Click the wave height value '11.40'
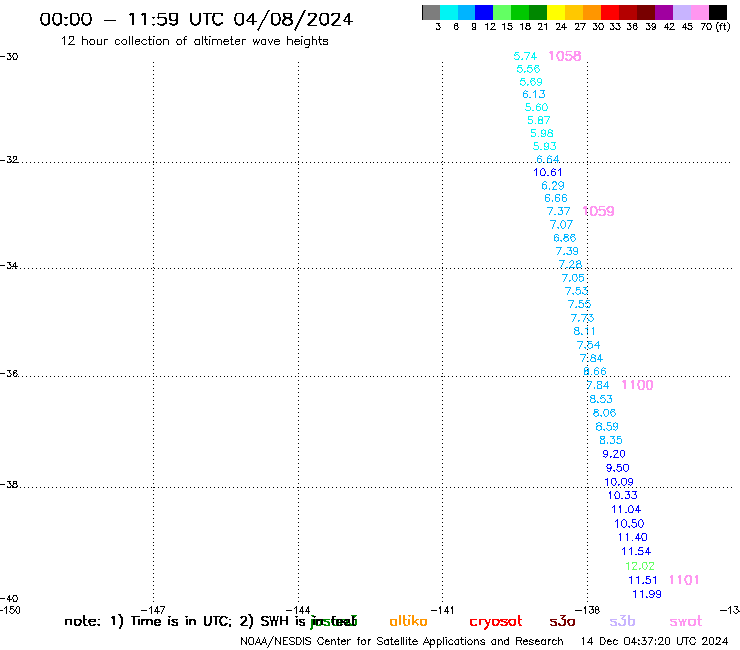Viewport: 740px width, 650px height. (632, 537)
